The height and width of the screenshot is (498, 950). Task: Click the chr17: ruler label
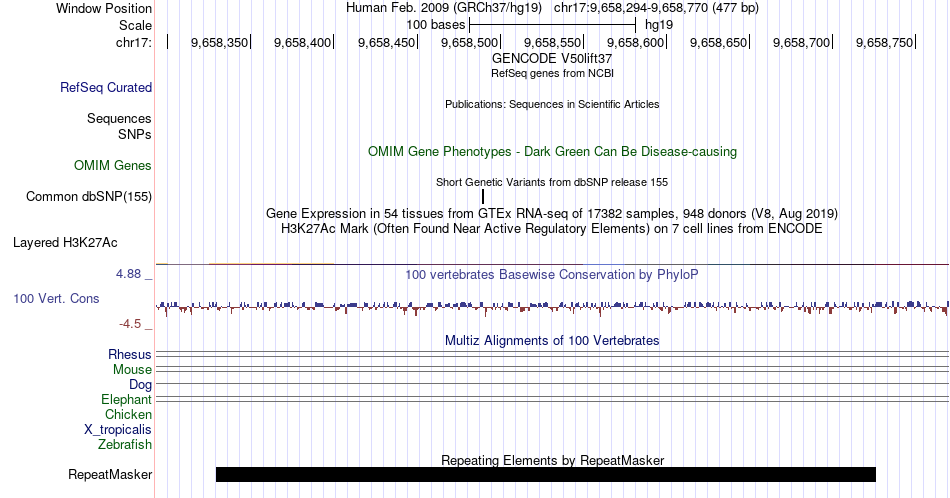pos(134,42)
